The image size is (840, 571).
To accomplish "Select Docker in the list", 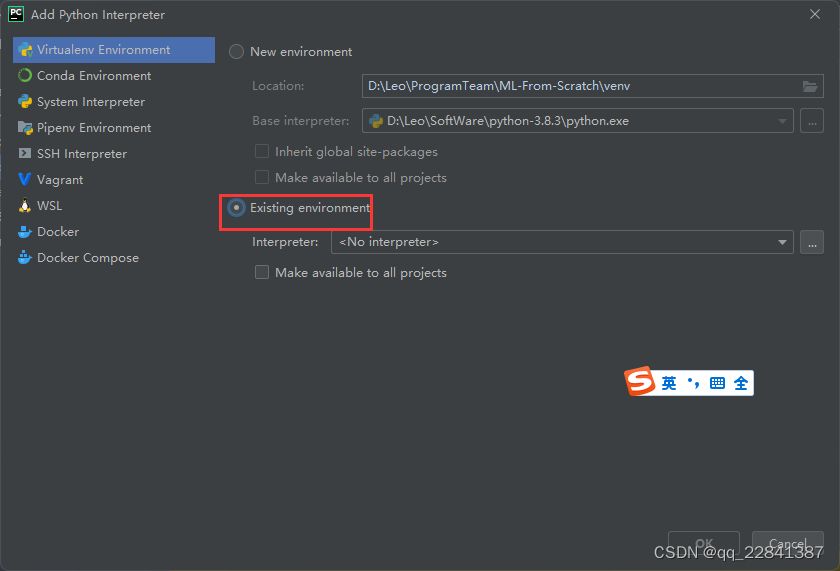I will point(114,231).
